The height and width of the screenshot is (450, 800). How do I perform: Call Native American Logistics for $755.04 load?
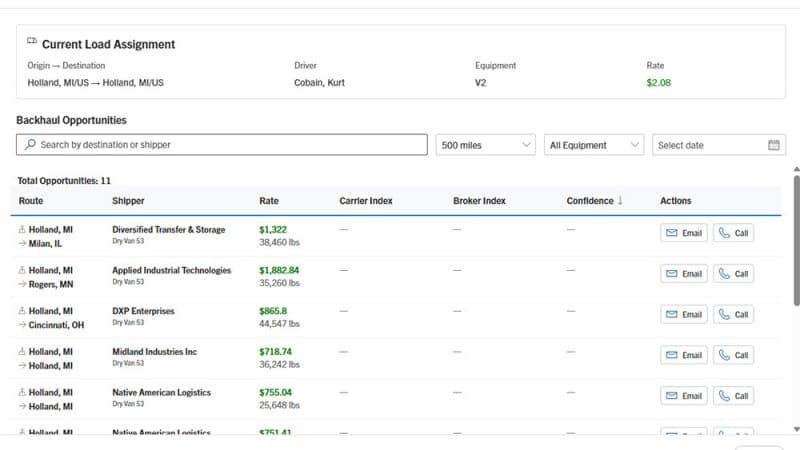pyautogui.click(x=733, y=395)
